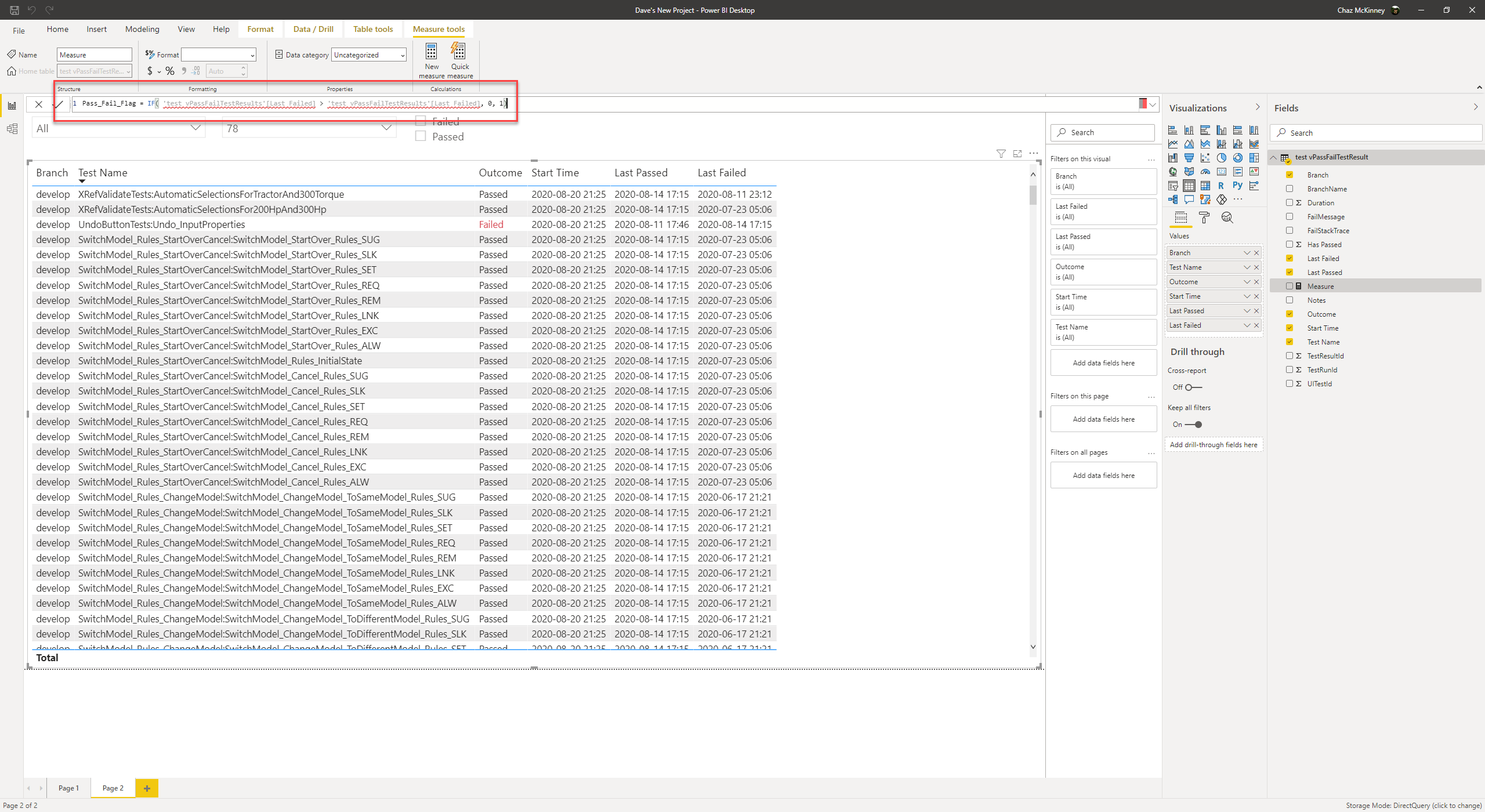
Task: Click Add drill-through fields here
Action: 1214,445
